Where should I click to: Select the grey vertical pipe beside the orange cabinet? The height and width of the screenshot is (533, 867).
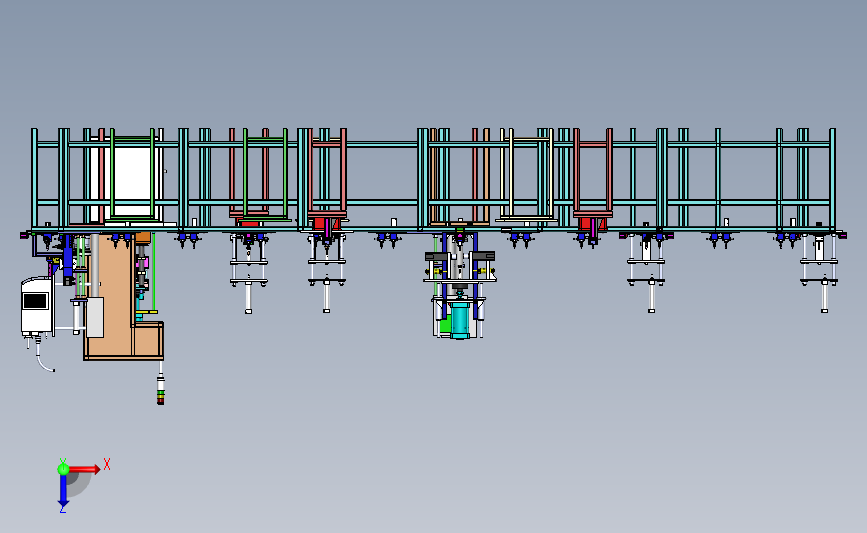point(95,265)
